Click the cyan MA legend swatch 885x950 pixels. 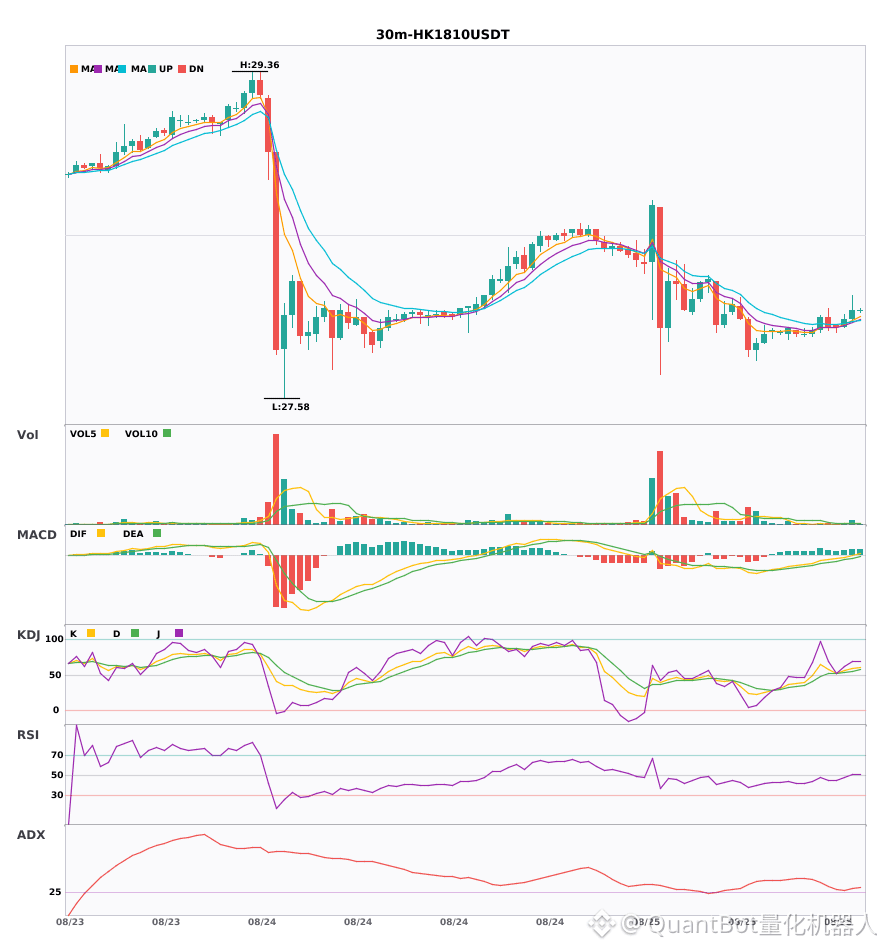122,69
